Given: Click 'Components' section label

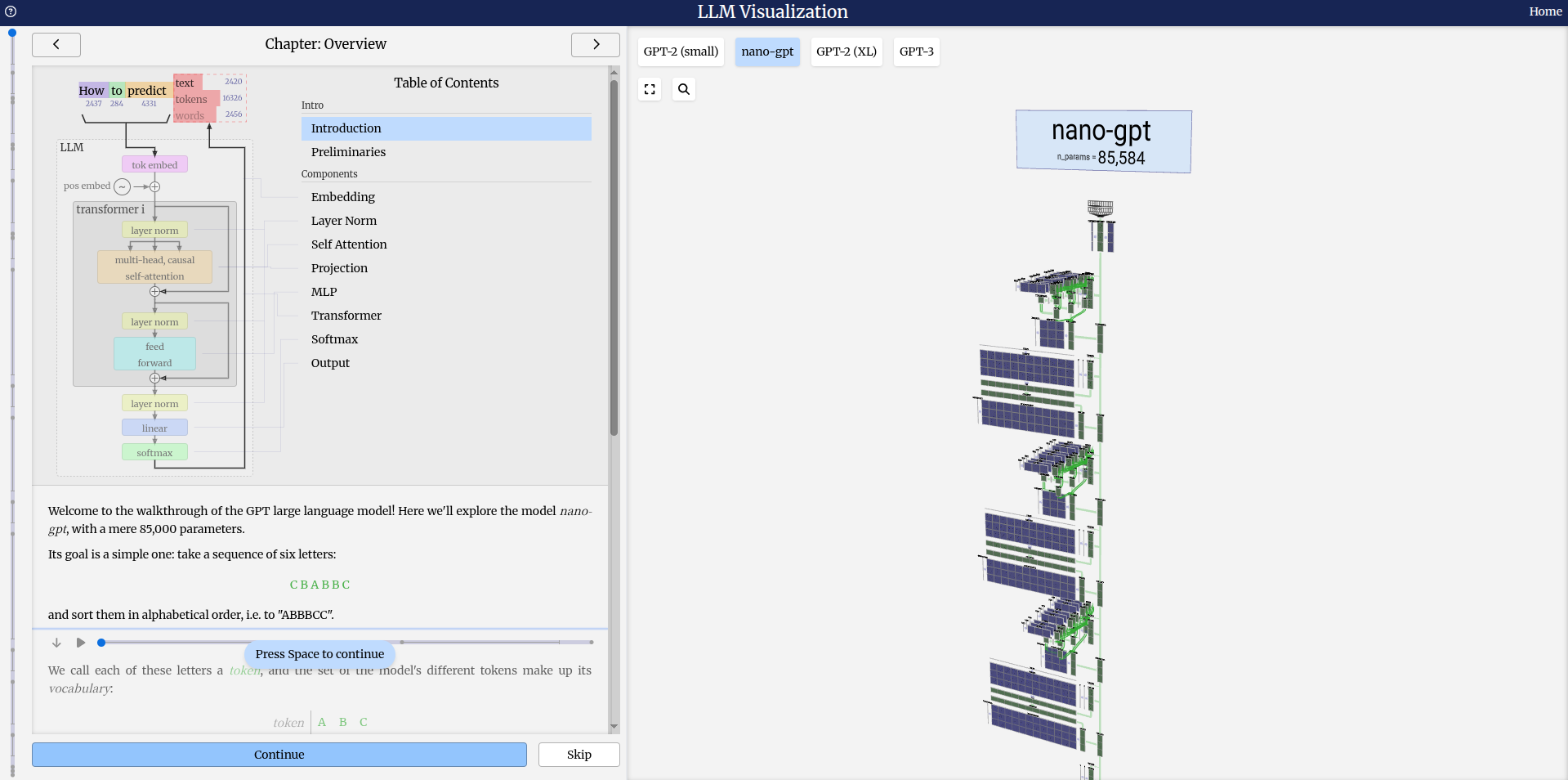Looking at the screenshot, I should 329,174.
